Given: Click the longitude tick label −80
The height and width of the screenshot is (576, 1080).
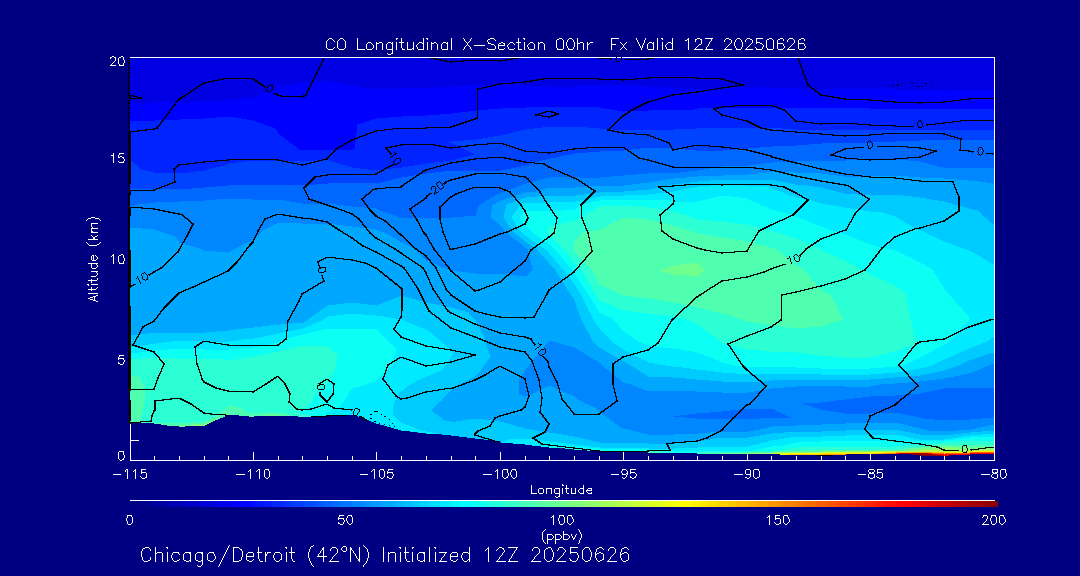Looking at the screenshot, I should [994, 475].
